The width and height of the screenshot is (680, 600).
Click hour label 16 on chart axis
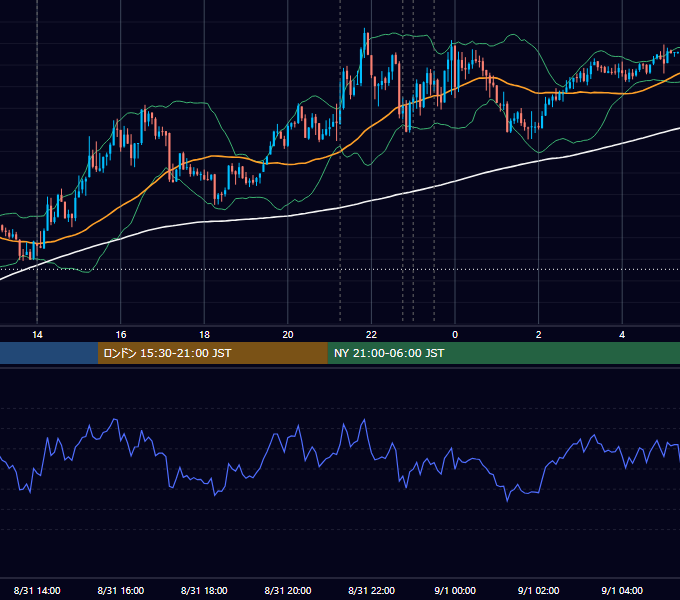121,335
